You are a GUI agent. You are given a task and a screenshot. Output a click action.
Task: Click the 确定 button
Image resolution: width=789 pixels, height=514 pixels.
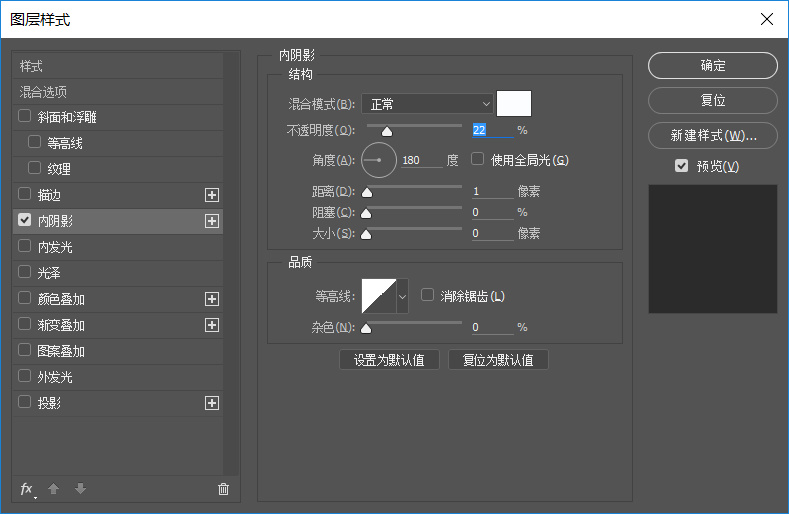712,66
